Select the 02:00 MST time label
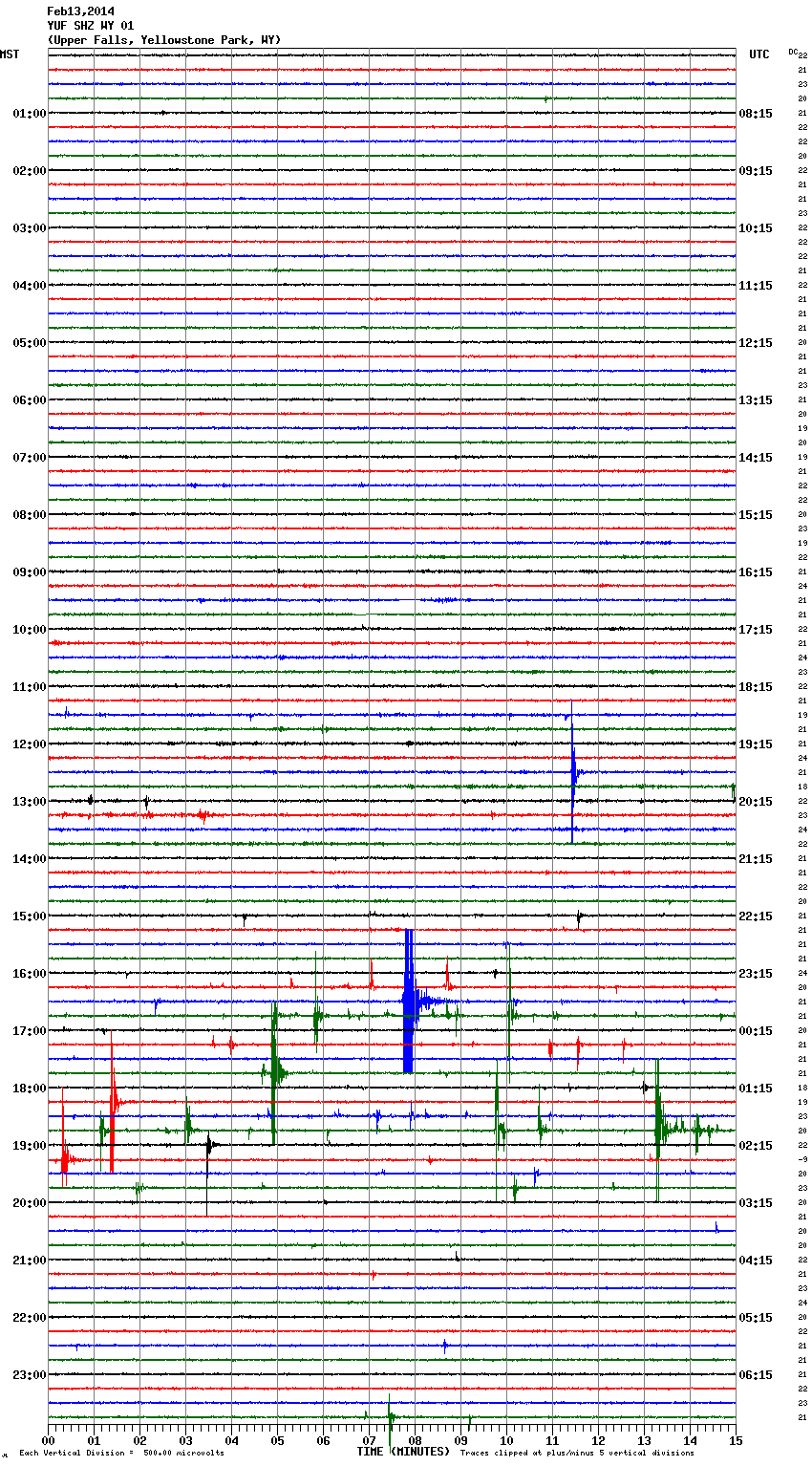812x1466 pixels. coord(29,171)
